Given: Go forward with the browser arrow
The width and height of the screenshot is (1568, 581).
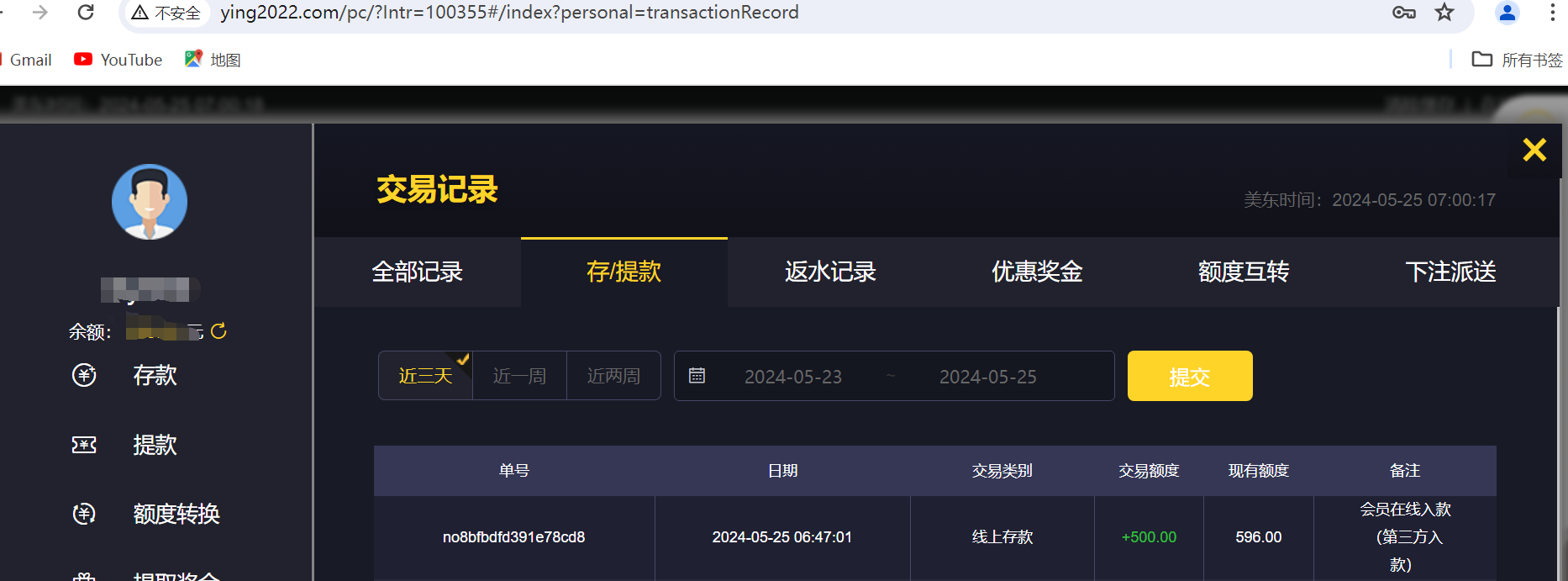Looking at the screenshot, I should [x=39, y=13].
